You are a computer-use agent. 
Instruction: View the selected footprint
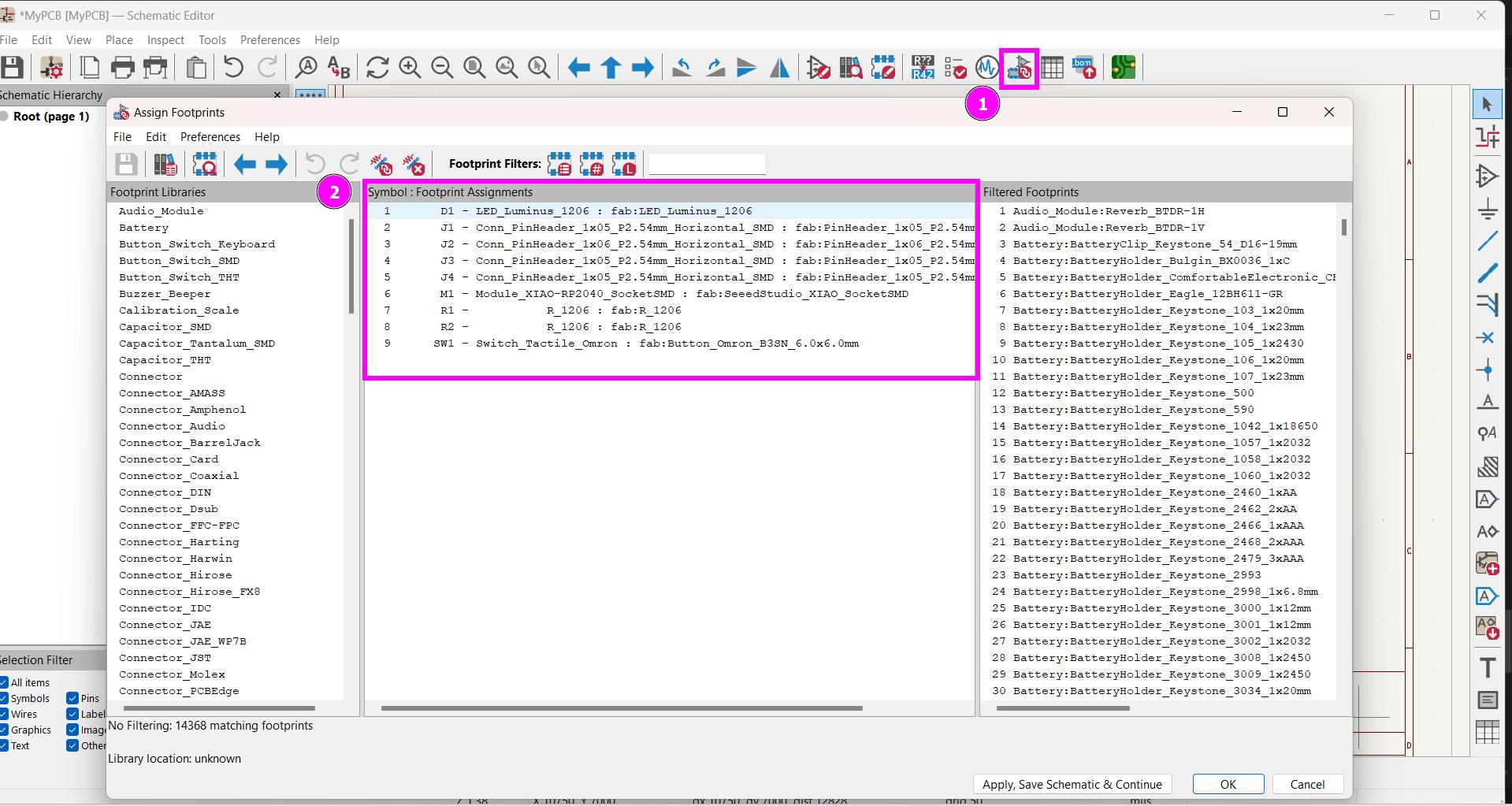205,164
